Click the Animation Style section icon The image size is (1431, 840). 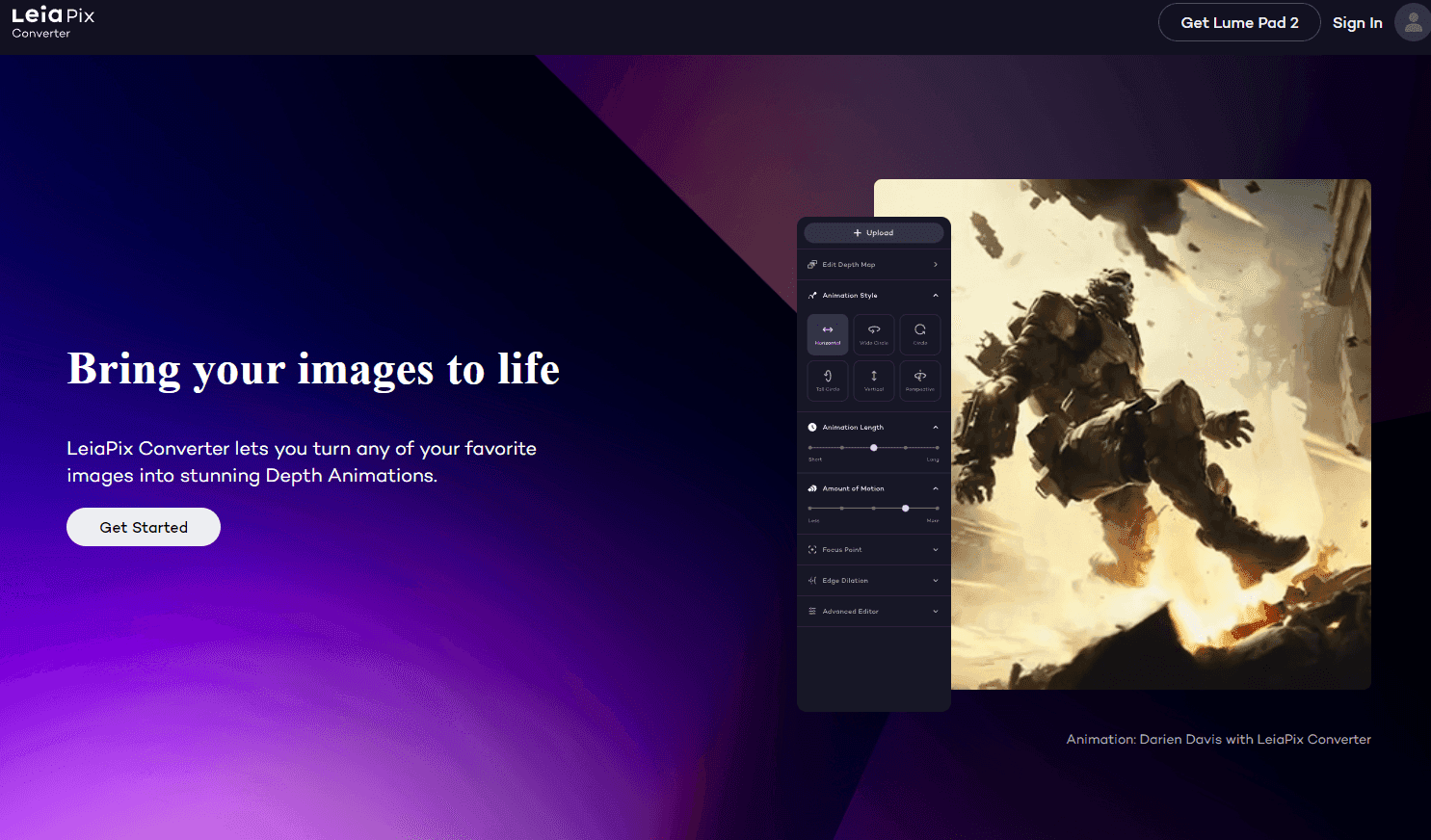click(812, 296)
